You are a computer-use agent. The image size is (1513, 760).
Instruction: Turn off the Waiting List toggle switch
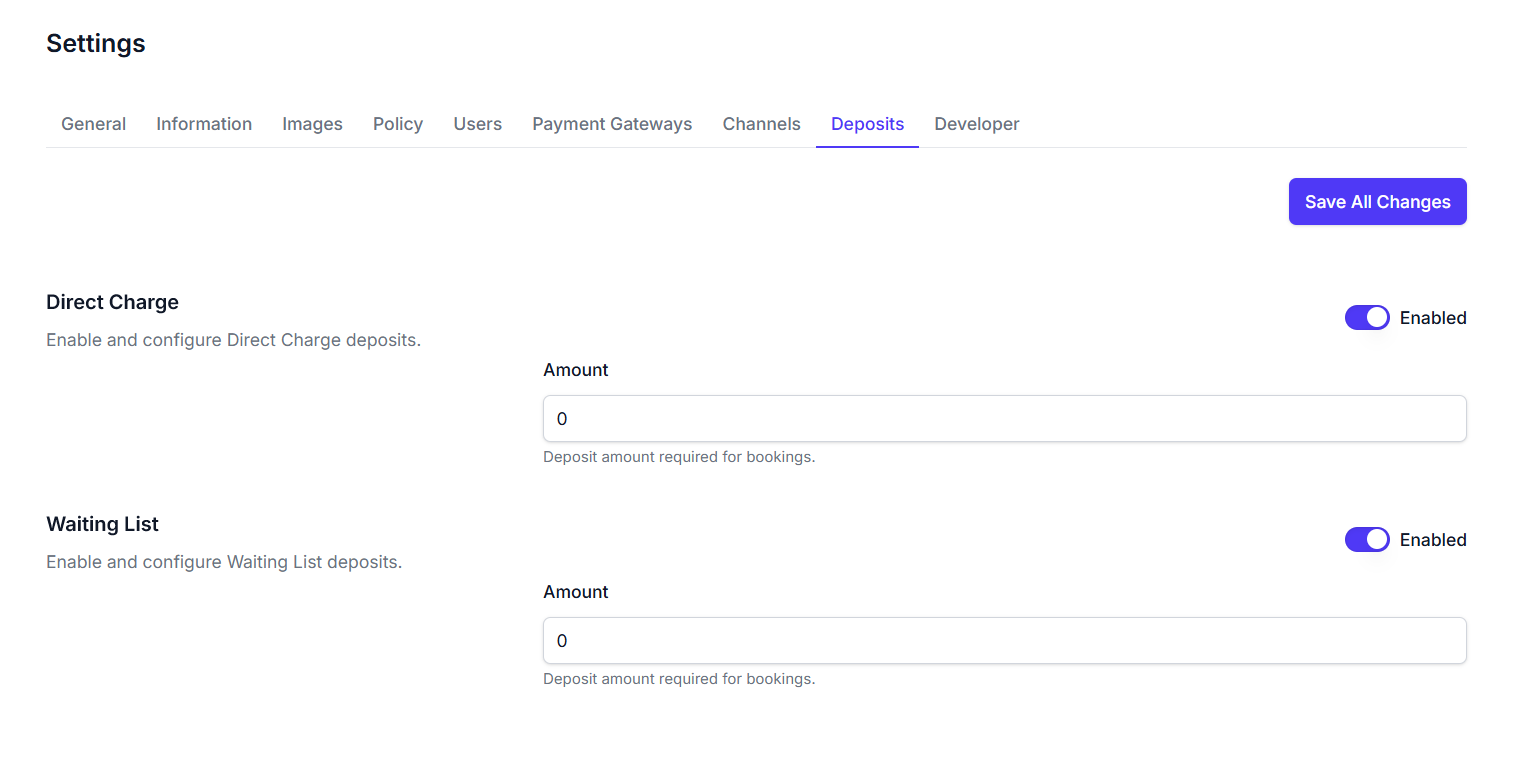(1367, 540)
